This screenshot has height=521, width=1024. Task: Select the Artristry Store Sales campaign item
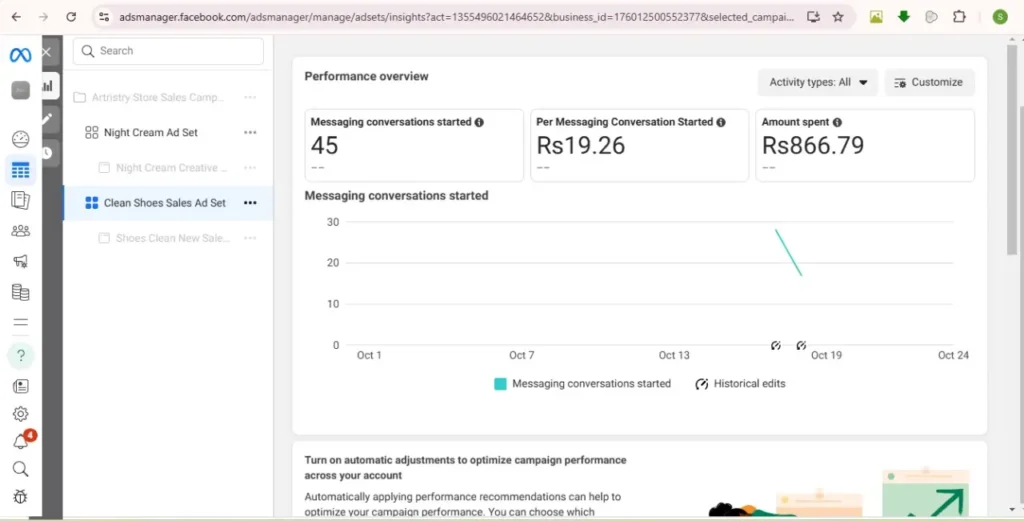157,98
